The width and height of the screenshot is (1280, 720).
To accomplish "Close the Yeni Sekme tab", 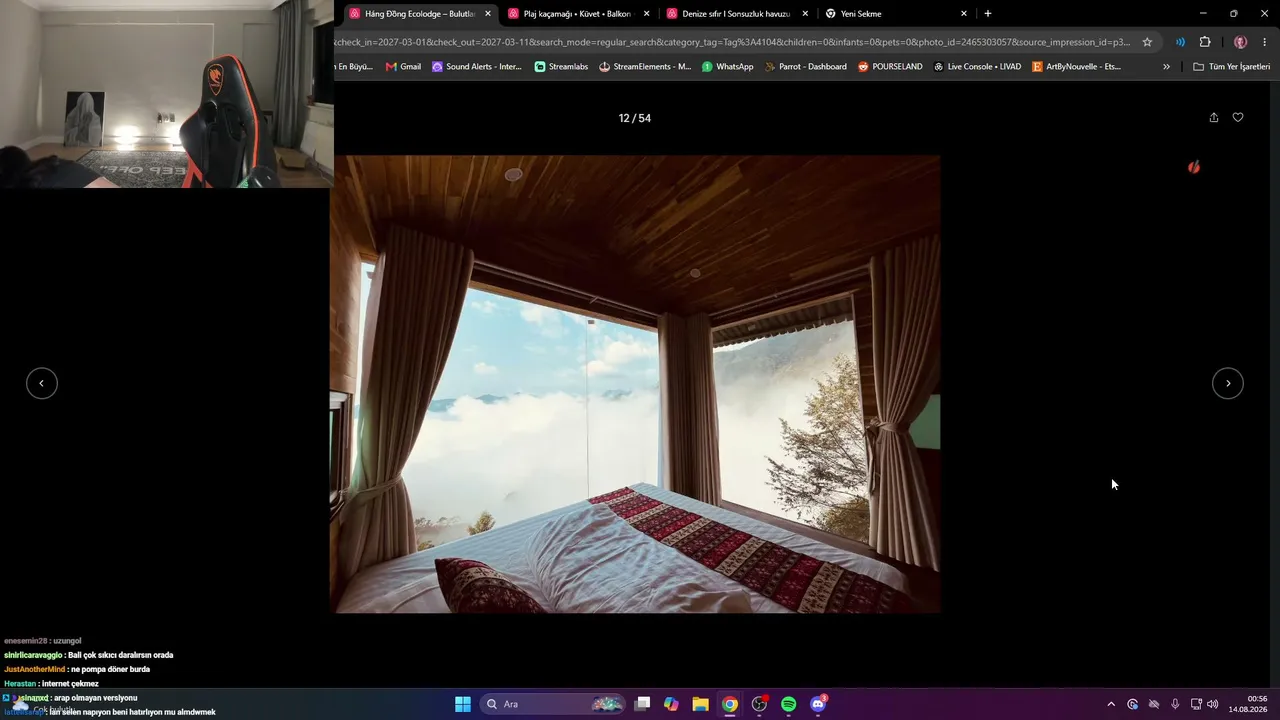I will point(964,14).
